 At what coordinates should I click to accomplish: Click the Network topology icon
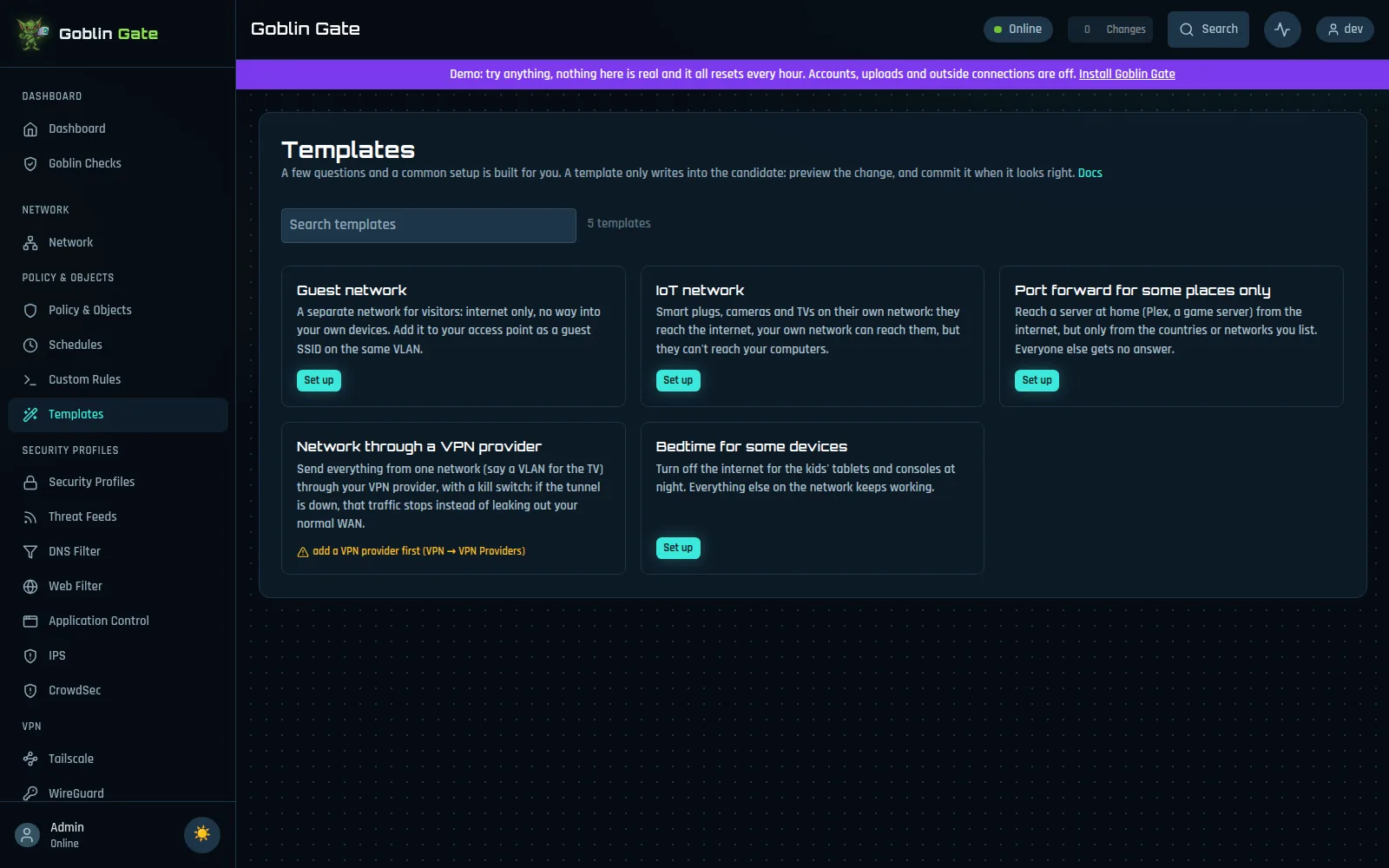pos(30,243)
